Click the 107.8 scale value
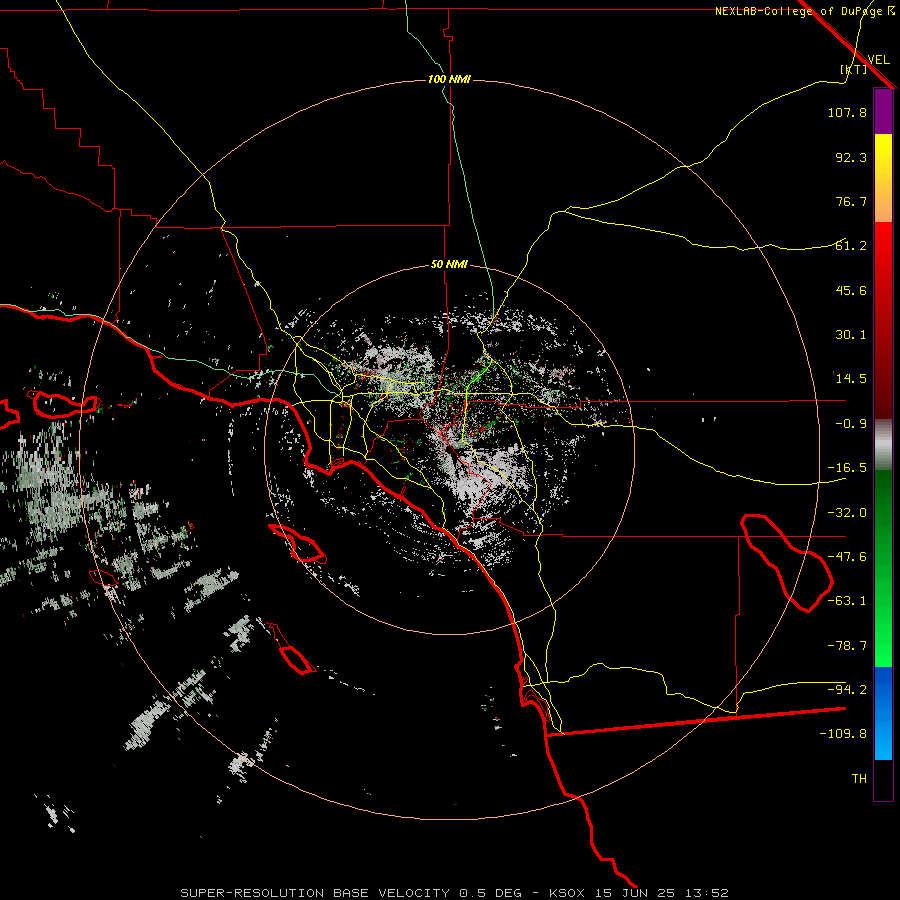The width and height of the screenshot is (900, 900). coord(847,112)
